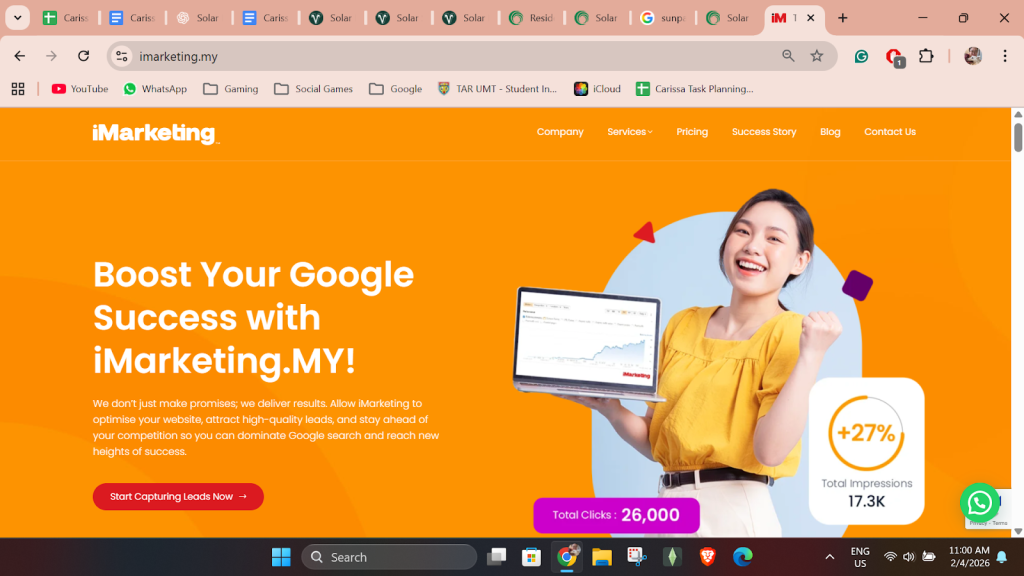Viewport: 1024px width, 576px height.
Task: Open Chrome from the taskbar
Action: click(x=567, y=557)
